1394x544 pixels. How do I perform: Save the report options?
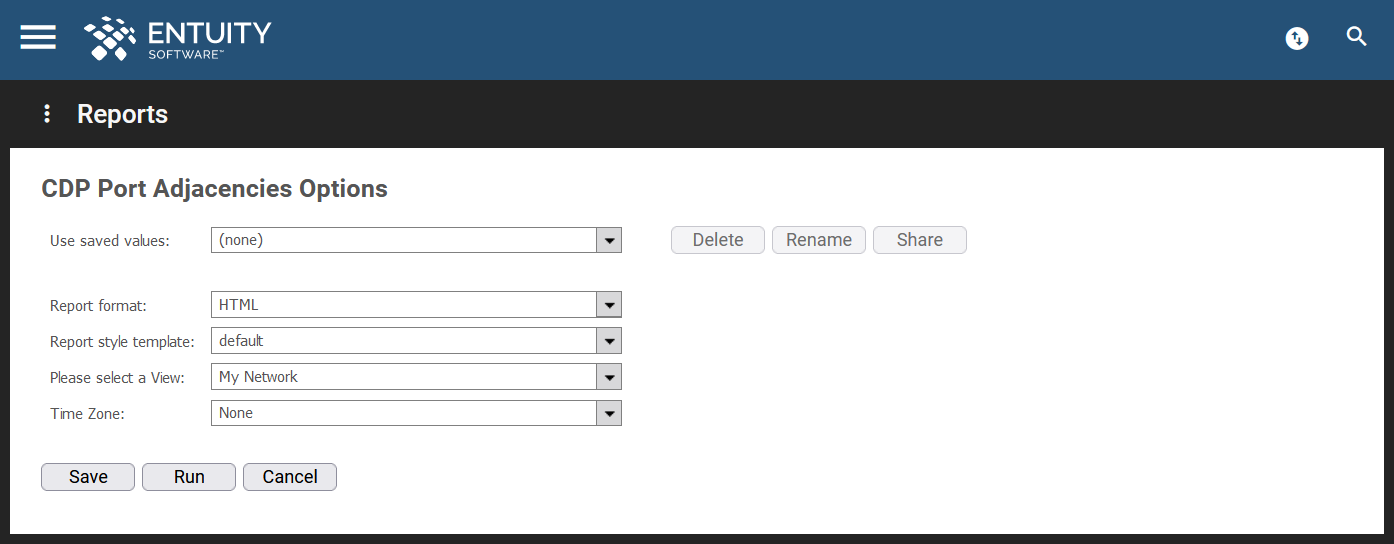tap(88, 477)
